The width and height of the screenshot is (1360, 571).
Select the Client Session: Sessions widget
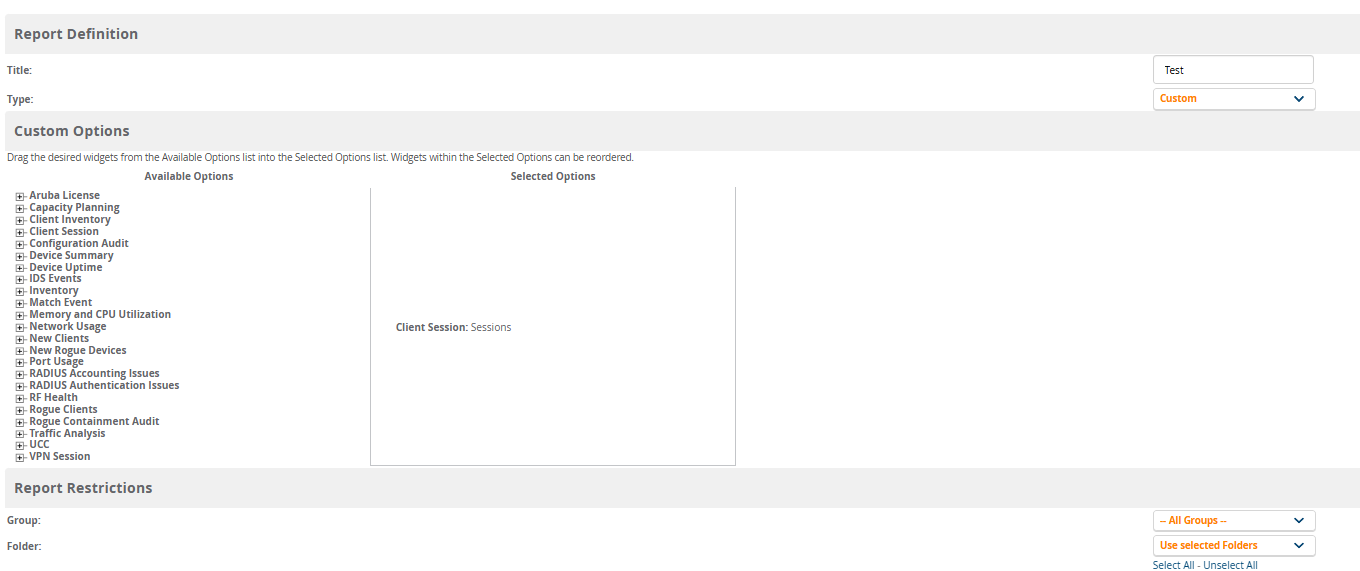click(x=454, y=327)
